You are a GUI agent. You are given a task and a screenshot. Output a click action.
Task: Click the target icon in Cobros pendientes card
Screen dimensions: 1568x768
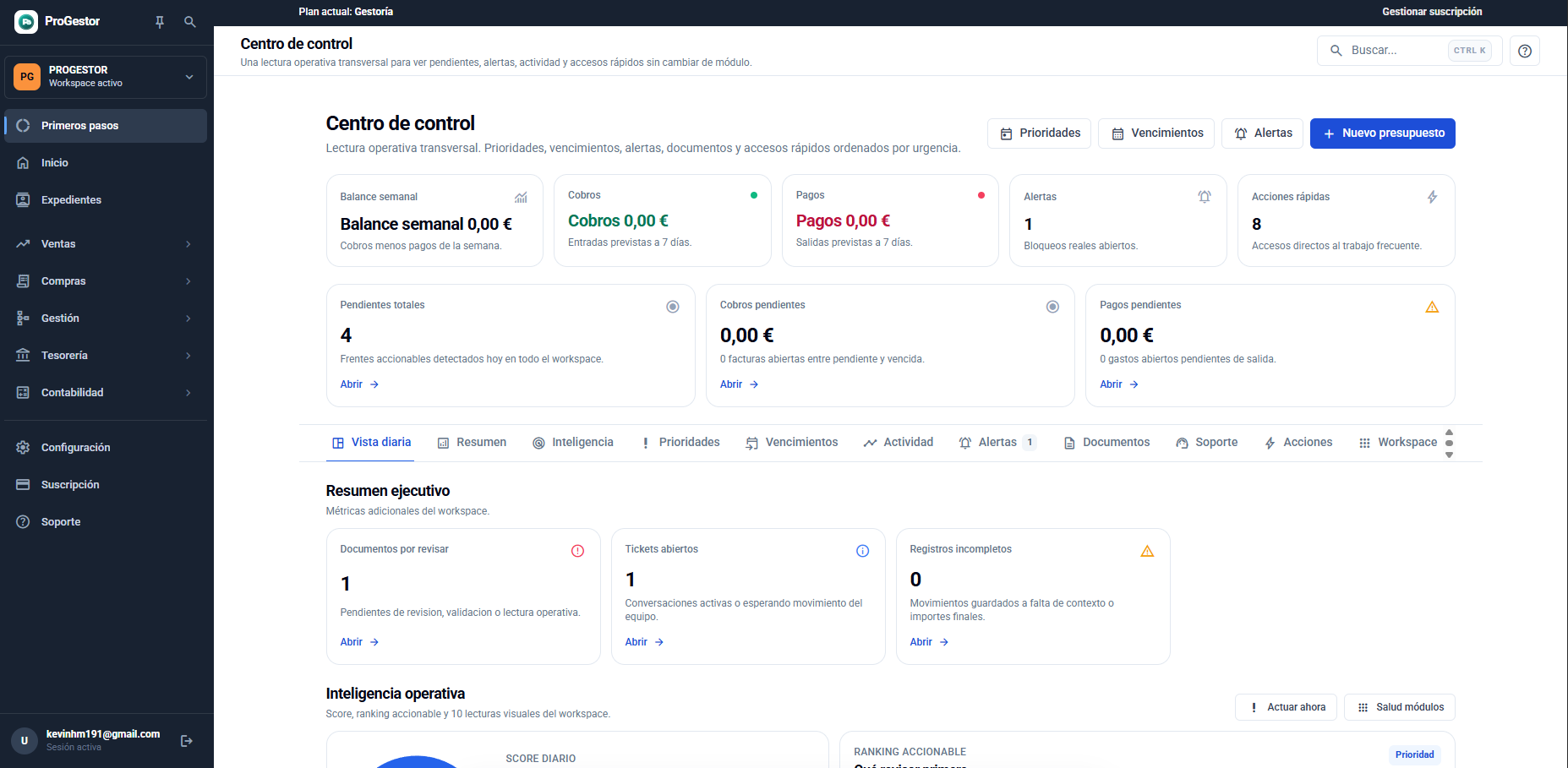[x=1052, y=307]
